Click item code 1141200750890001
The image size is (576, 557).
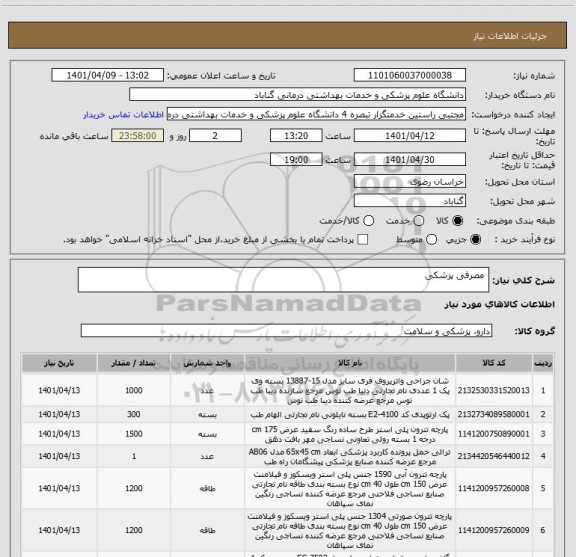click(494, 434)
